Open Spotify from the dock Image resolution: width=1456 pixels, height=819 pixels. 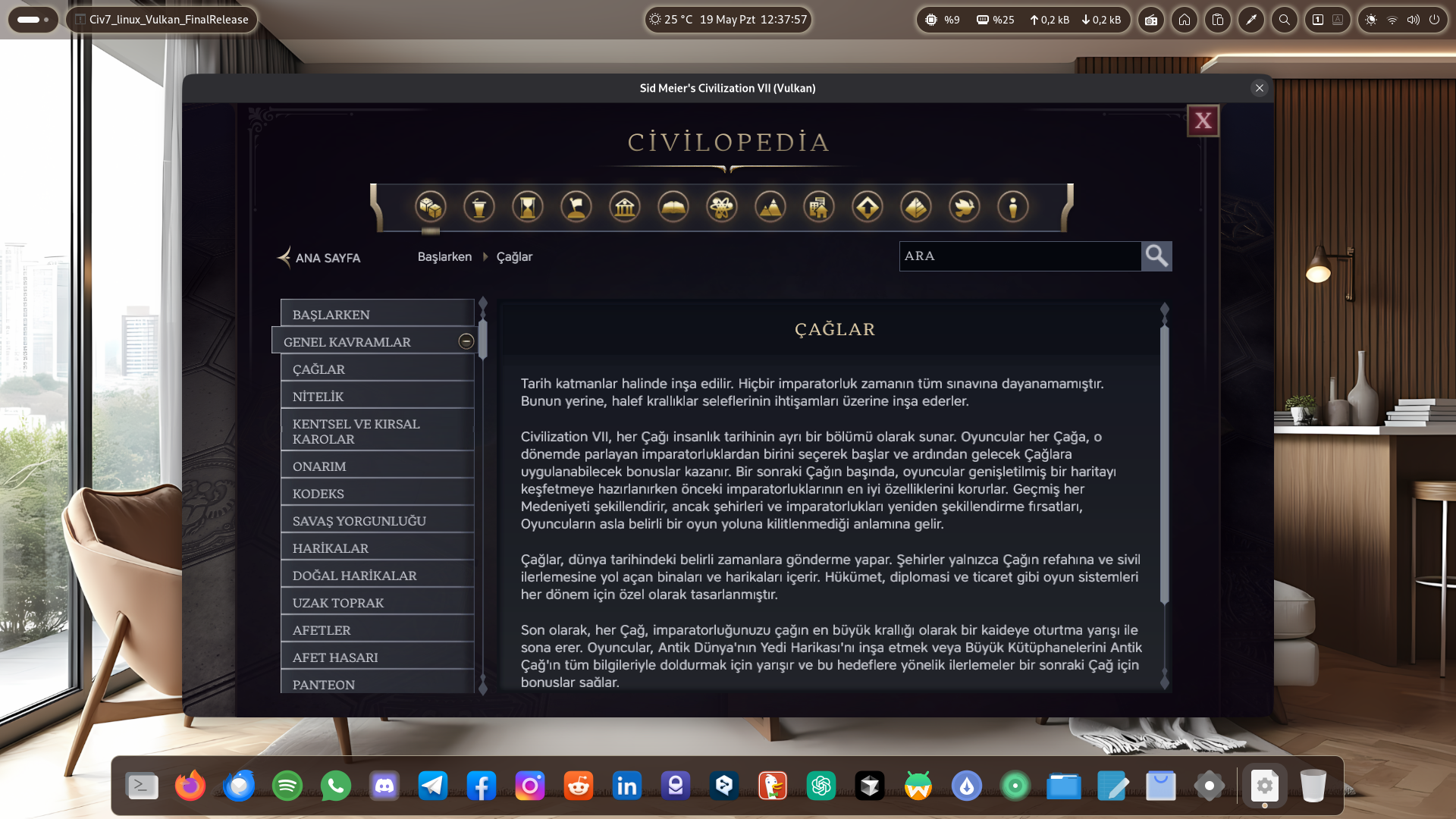(x=287, y=786)
